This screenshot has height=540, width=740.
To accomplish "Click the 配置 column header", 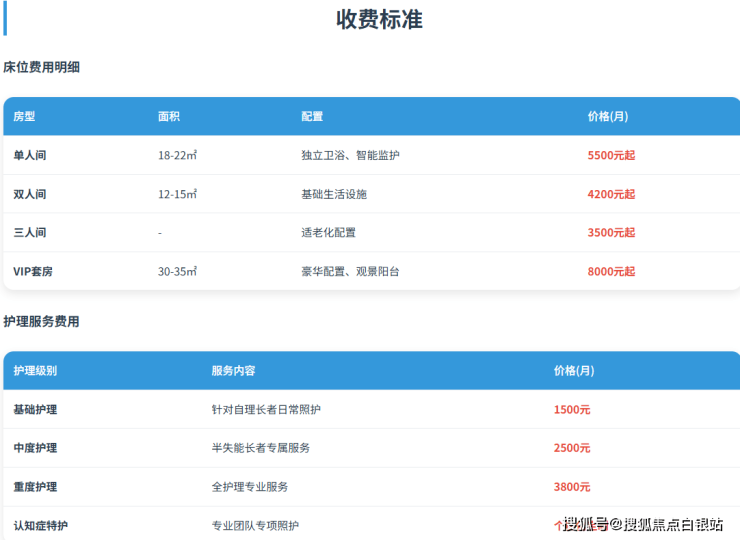I will 312,117.
